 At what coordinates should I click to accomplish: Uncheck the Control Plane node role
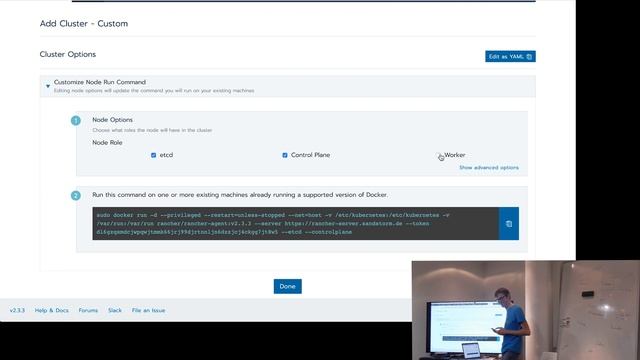coord(285,155)
